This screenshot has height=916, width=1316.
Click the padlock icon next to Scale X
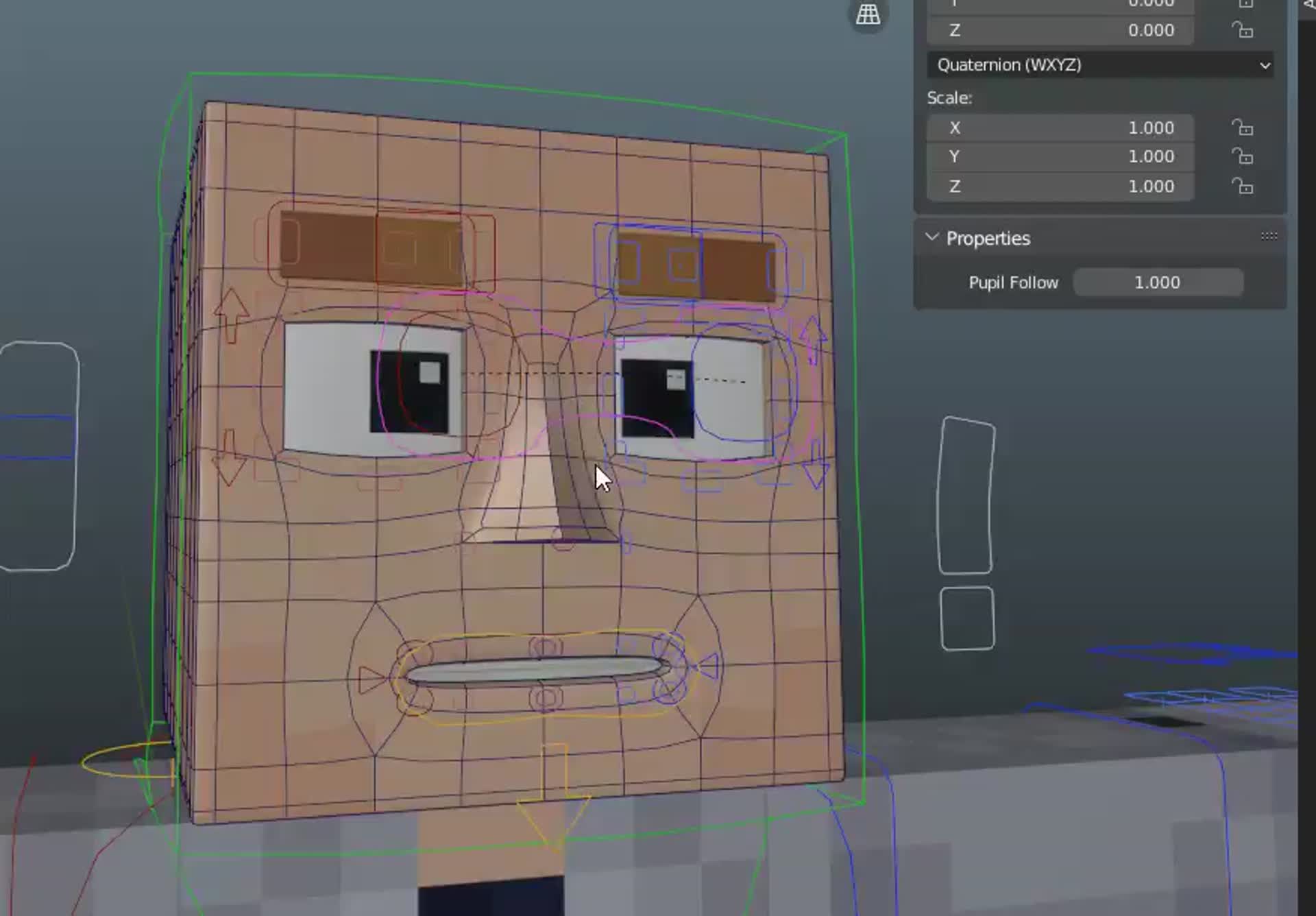1243,128
